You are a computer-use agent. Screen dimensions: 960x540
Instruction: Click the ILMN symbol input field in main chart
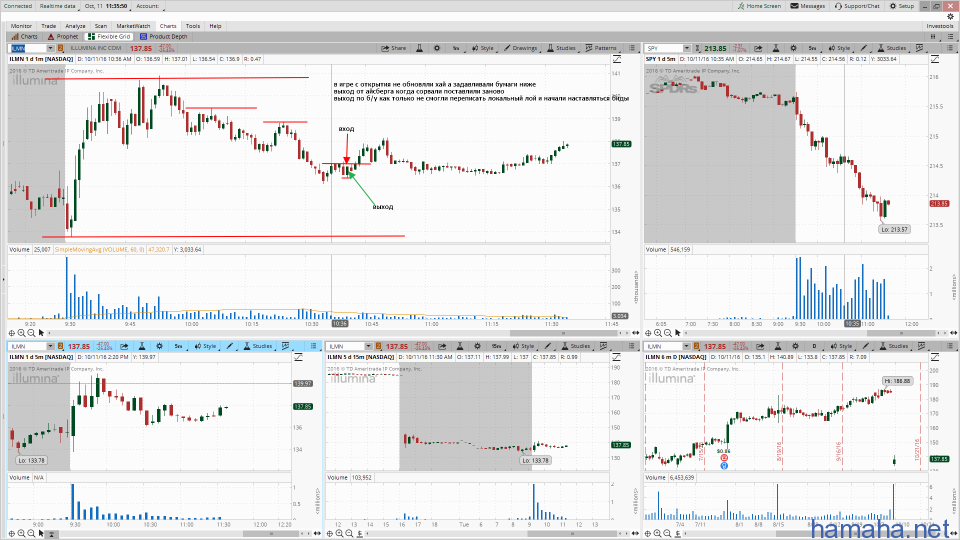28,48
